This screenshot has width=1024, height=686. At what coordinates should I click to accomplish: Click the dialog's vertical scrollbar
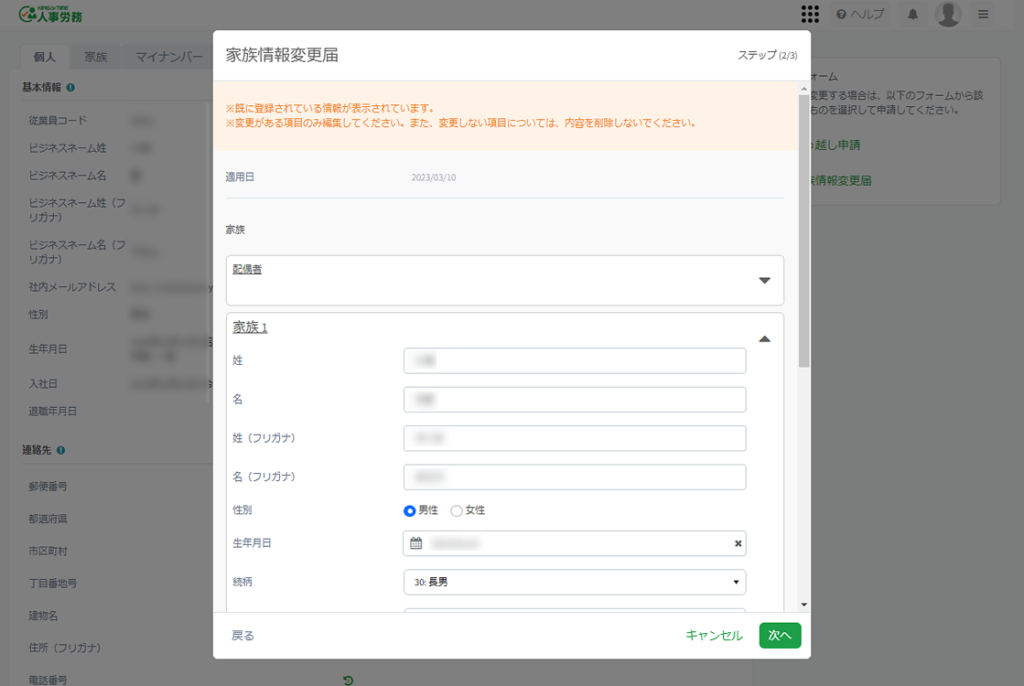[804, 230]
